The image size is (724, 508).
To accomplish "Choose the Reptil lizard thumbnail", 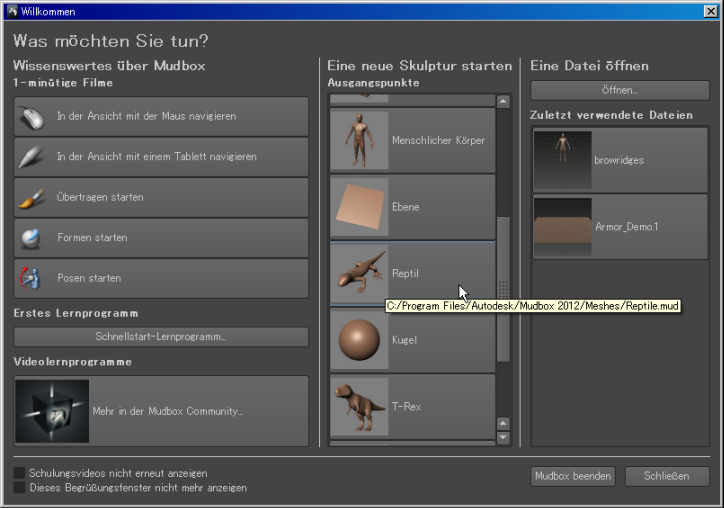I will click(x=360, y=273).
